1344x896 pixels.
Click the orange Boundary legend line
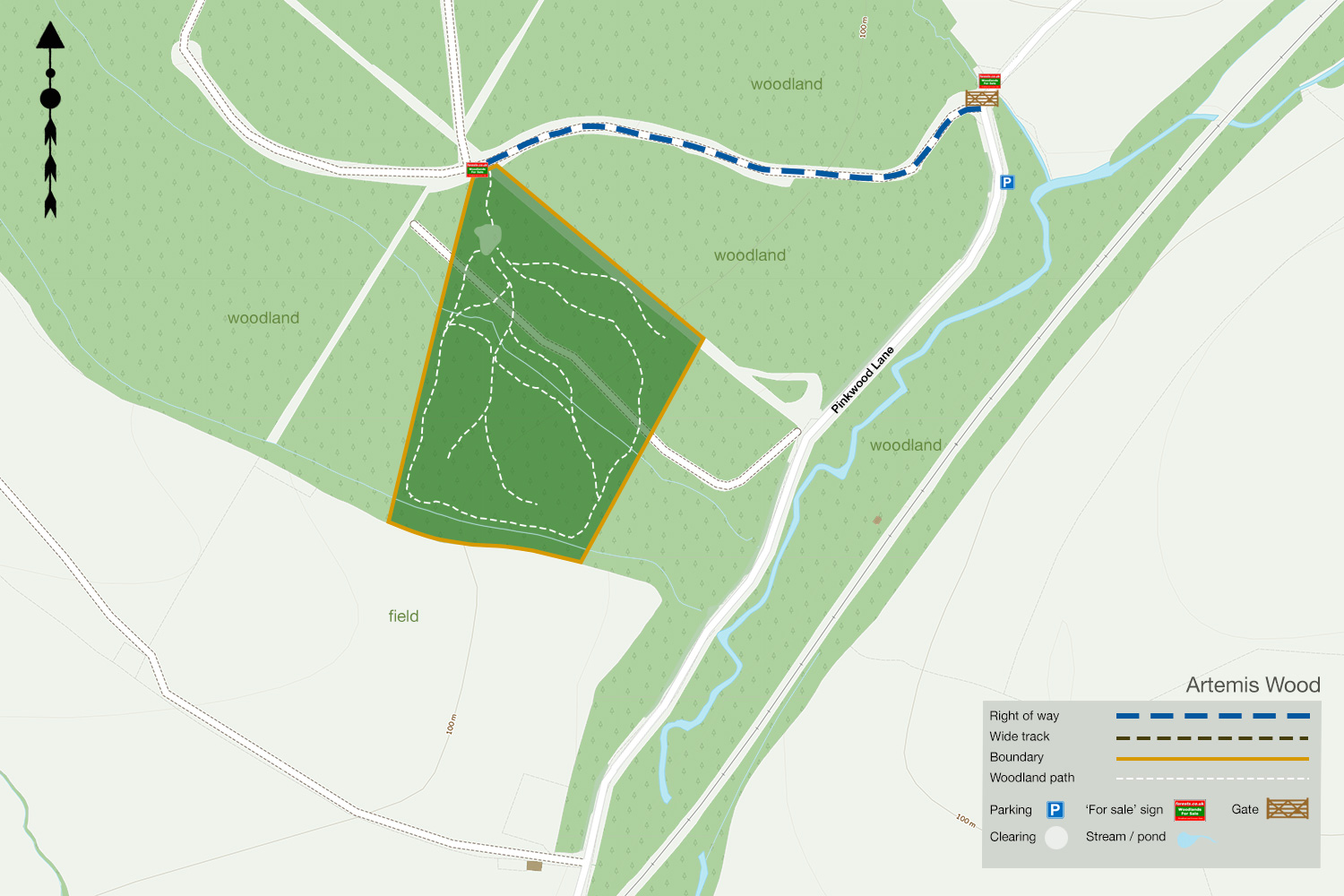[x=1212, y=759]
